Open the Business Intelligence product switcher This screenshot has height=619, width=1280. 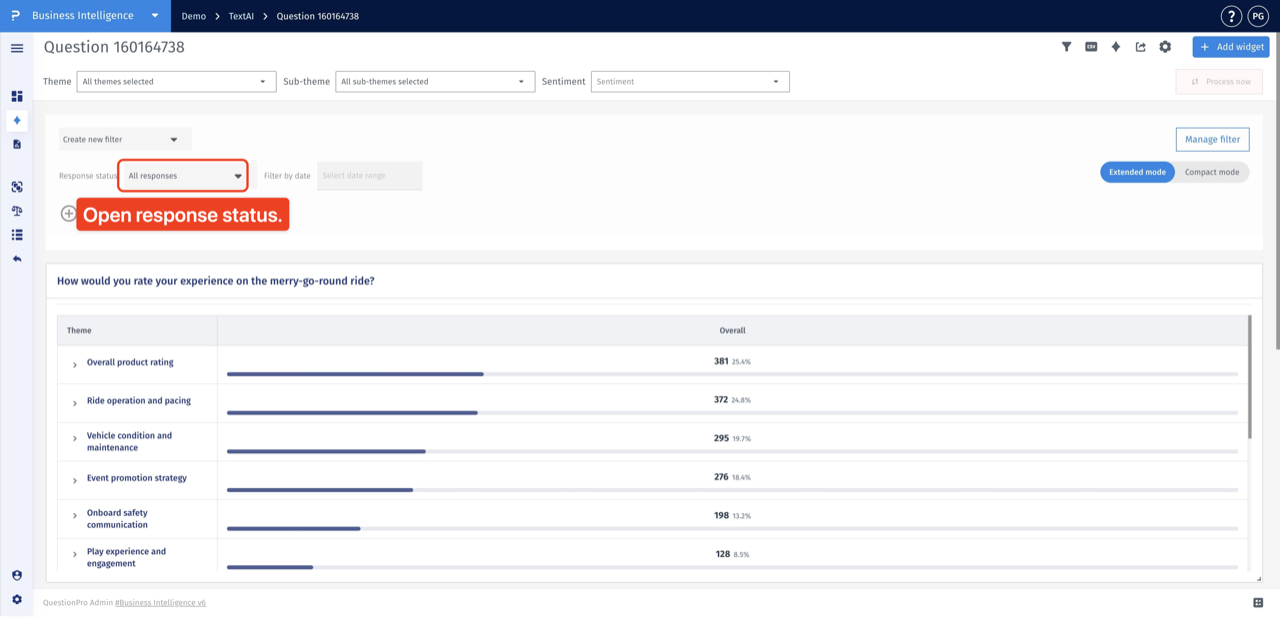click(95, 16)
